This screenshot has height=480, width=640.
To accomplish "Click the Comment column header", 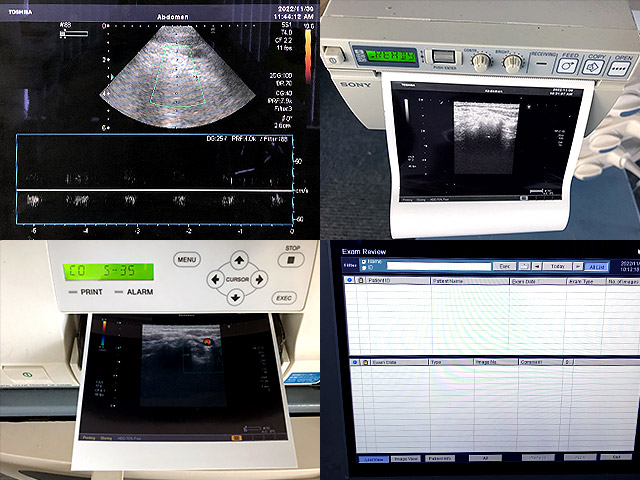I will 541,362.
